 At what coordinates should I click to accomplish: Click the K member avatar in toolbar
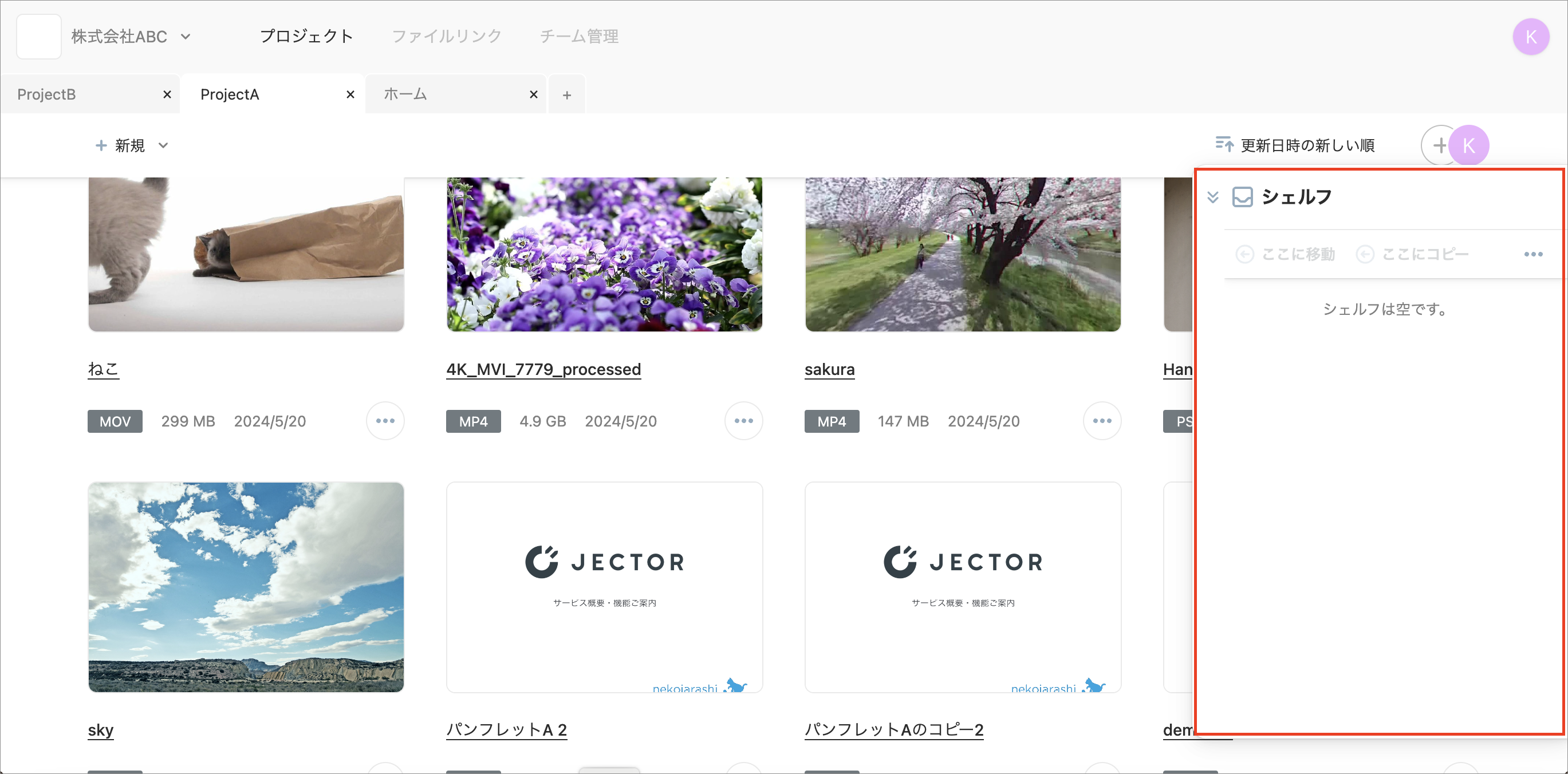1469,145
